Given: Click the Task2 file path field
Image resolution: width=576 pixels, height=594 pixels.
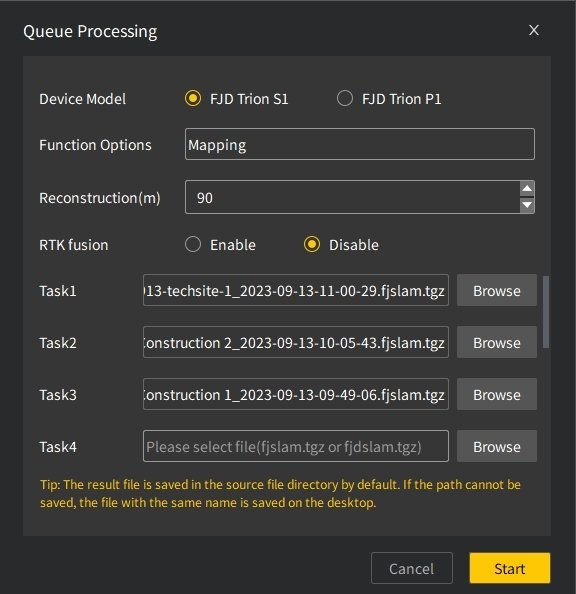Looking at the screenshot, I should point(296,342).
